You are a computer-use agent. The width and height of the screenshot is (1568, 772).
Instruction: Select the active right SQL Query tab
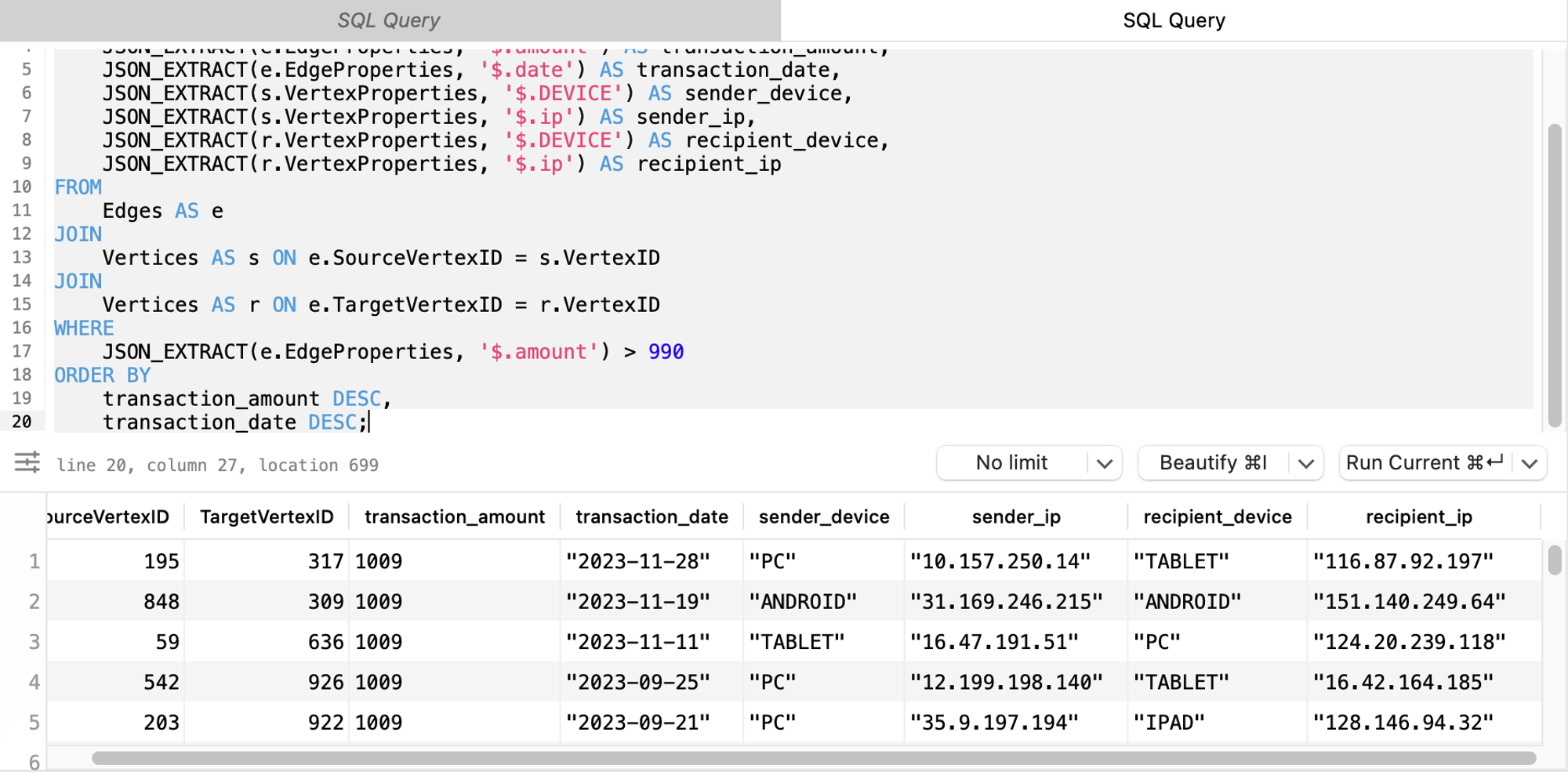point(1174,20)
